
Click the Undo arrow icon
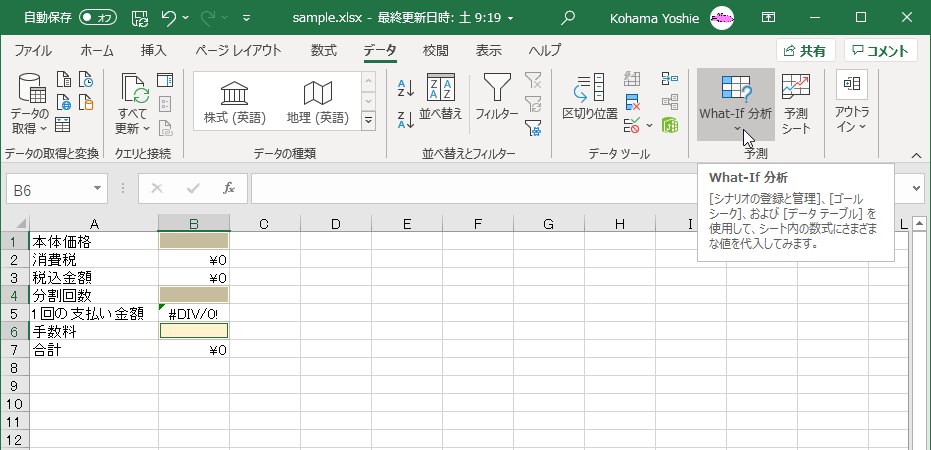(x=169, y=17)
